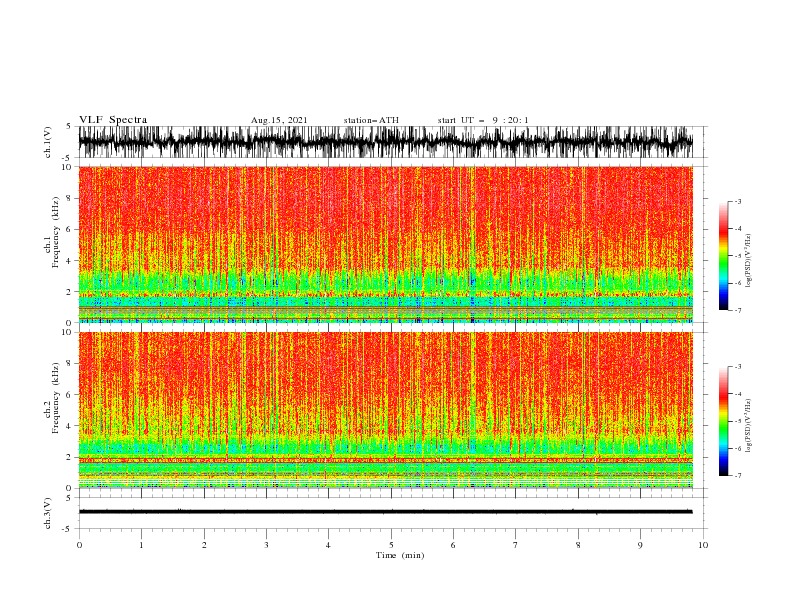Click the x-axis tick label "0"
792x612 pixels.
[79, 545]
